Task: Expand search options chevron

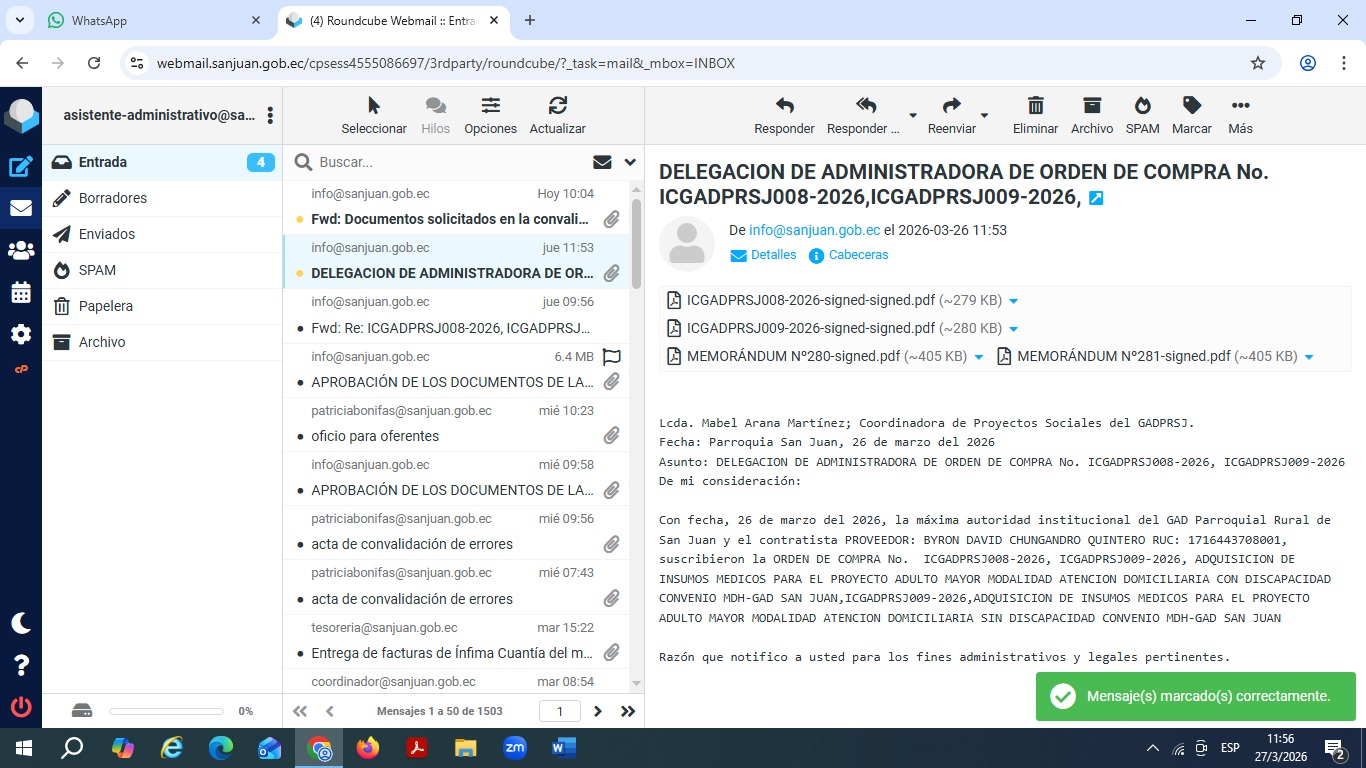Action: tap(630, 162)
